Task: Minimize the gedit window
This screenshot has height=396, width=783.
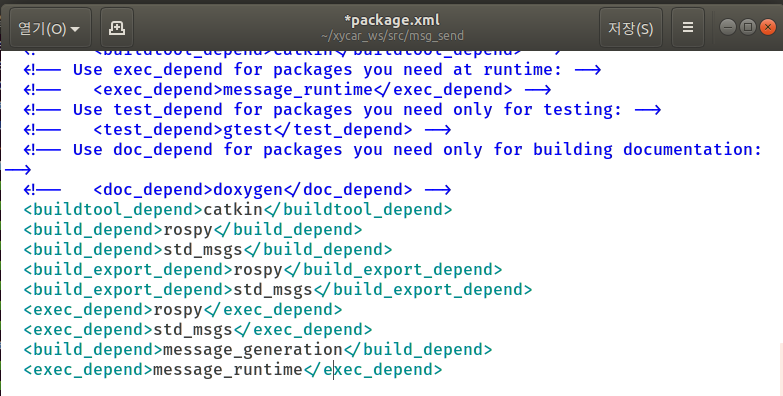Action: click(728, 27)
